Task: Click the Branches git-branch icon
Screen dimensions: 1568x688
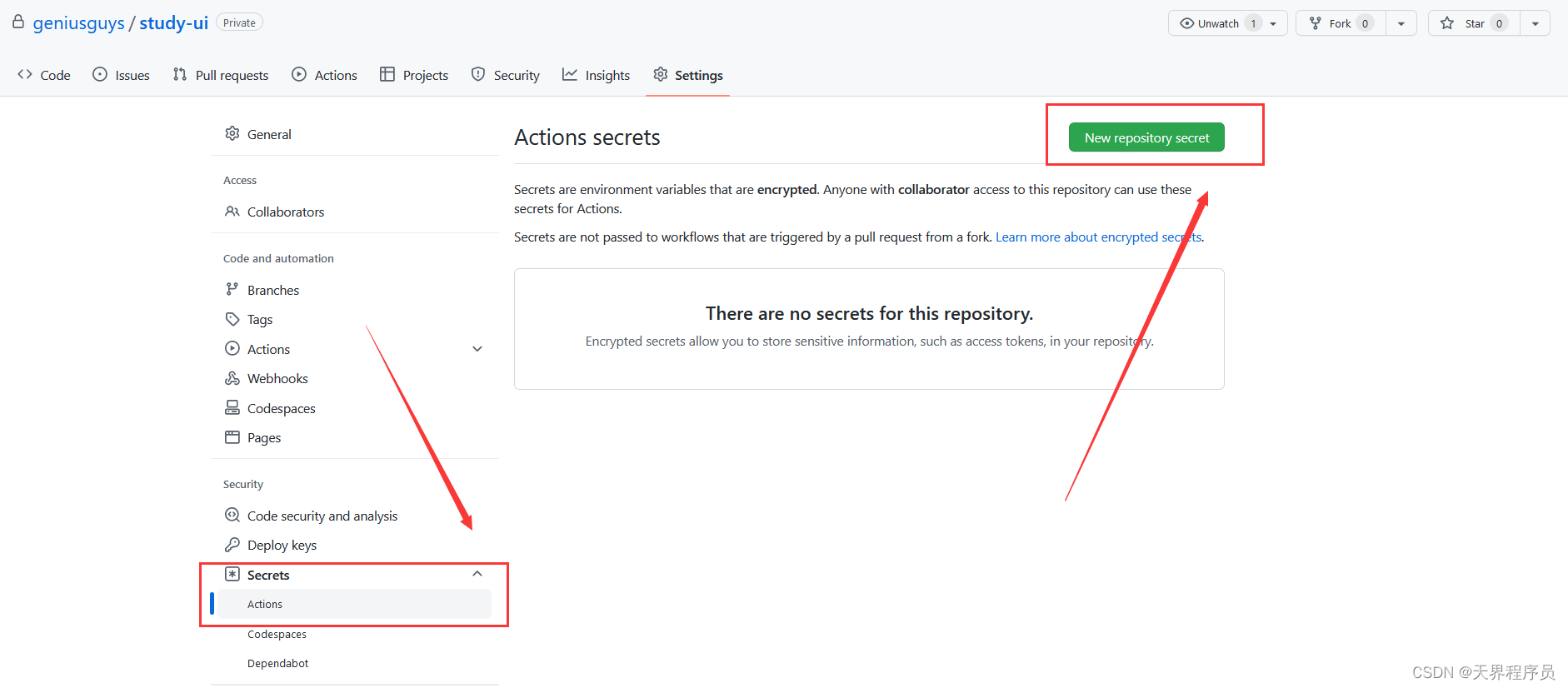Action: 232,289
